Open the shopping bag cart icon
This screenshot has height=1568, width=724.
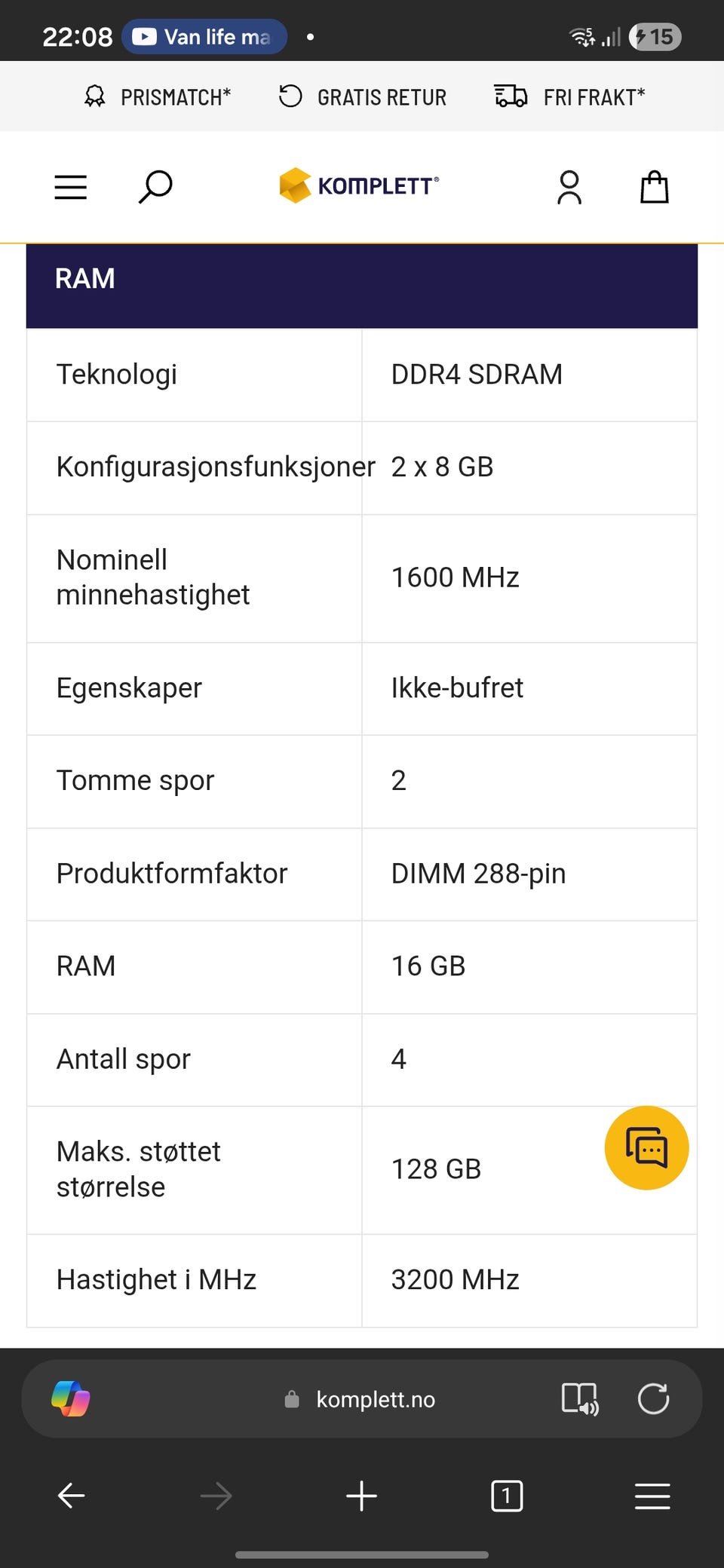coord(654,187)
